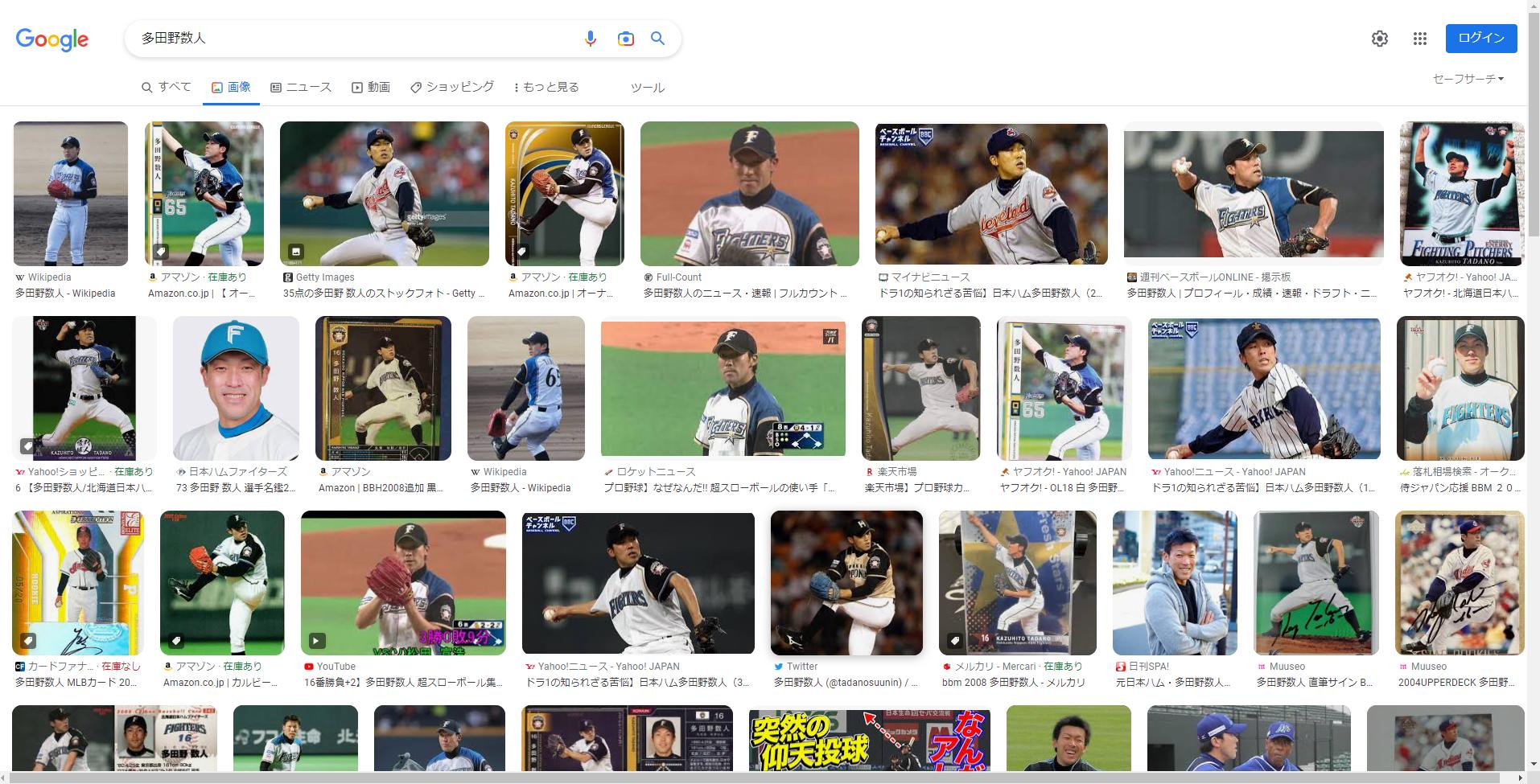
Task: Click the 落札相場検索 - オーク source label
Action: [1464, 472]
